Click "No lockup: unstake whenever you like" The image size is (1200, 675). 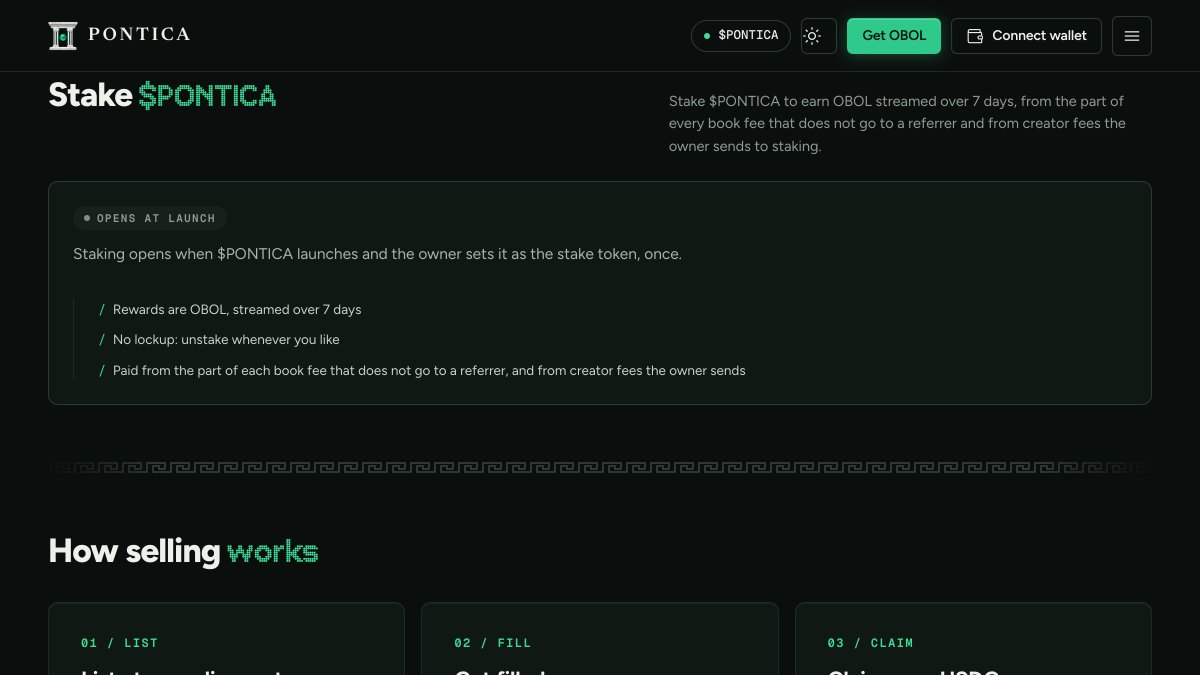(226, 340)
